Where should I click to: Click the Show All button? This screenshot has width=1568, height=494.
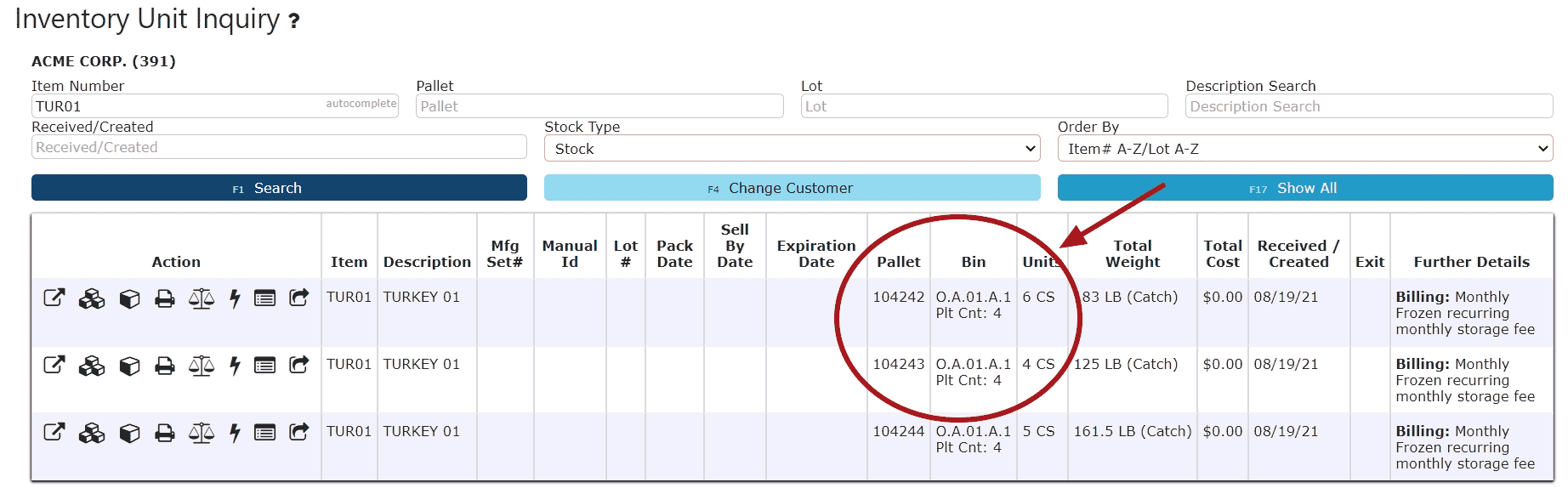tap(1304, 188)
